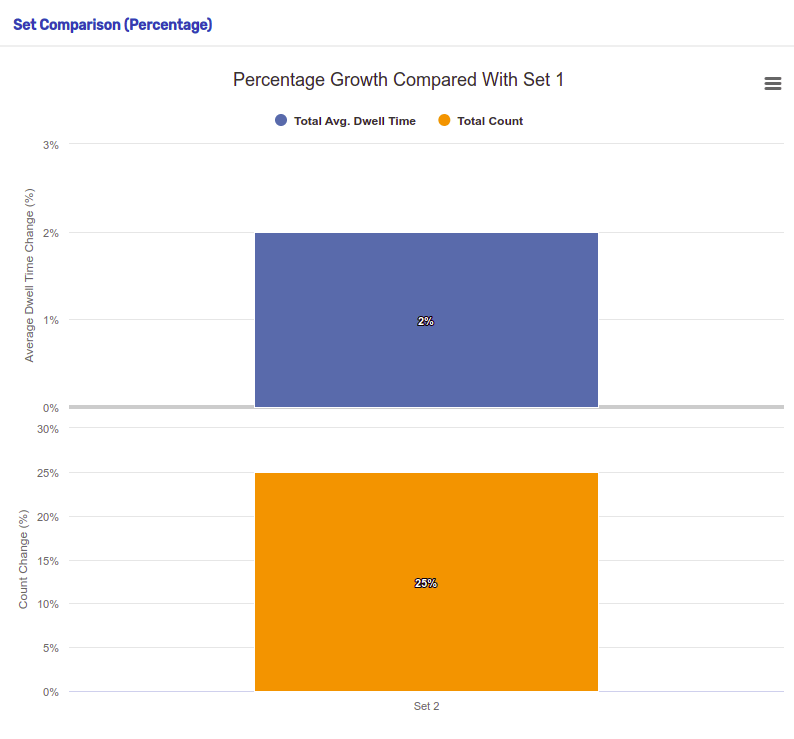
Task: Select the orange total count bar
Action: (x=426, y=582)
